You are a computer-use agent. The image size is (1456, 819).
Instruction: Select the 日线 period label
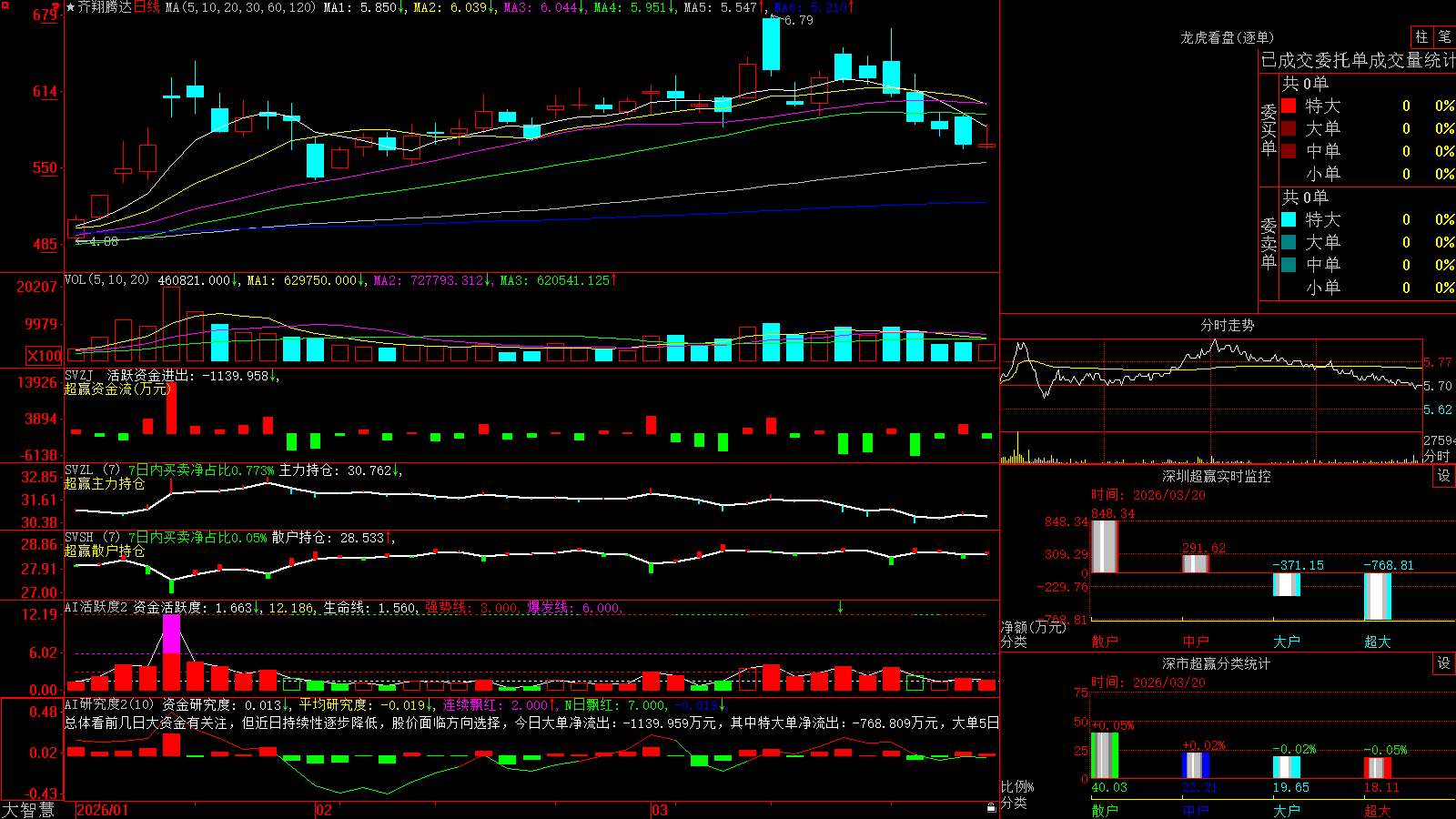(147, 7)
